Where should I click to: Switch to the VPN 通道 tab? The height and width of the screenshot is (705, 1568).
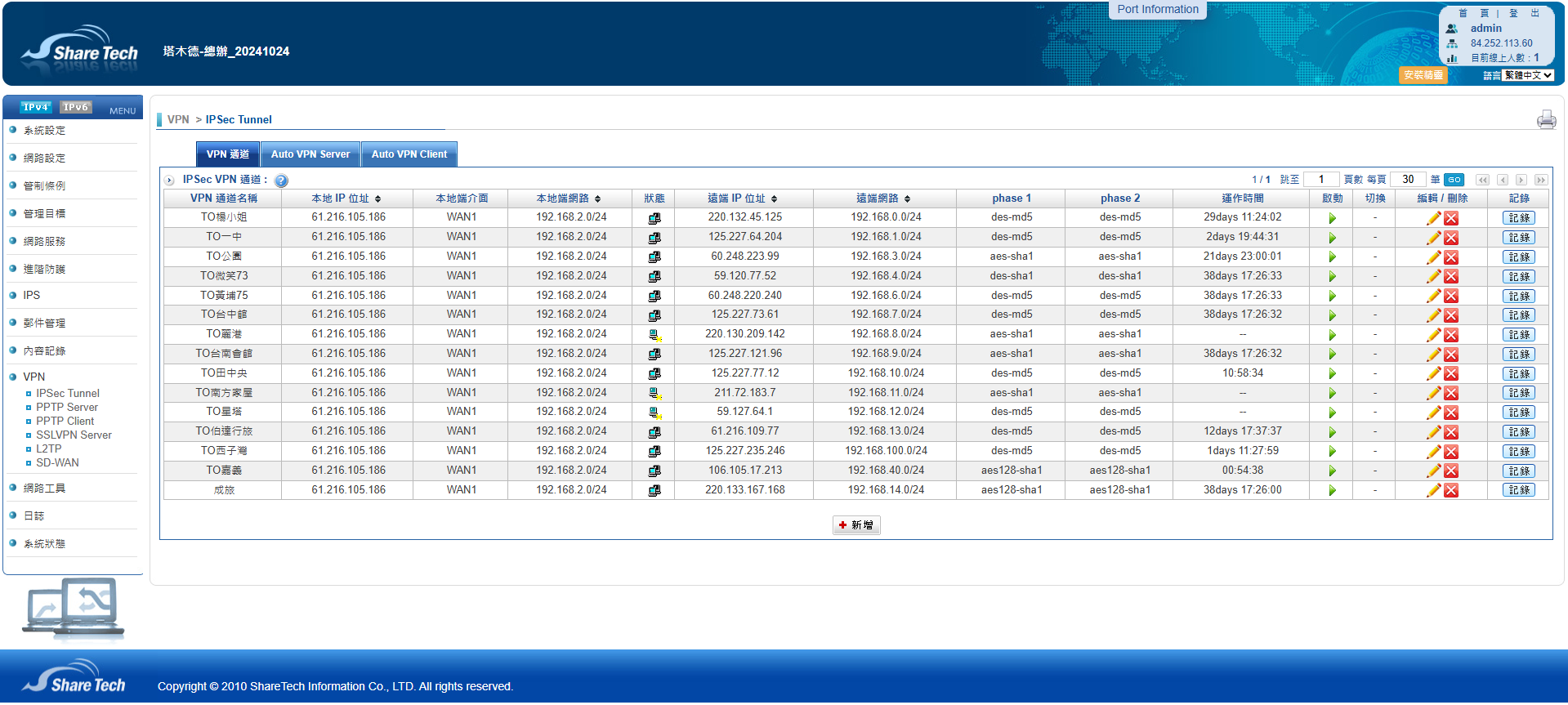pos(228,154)
